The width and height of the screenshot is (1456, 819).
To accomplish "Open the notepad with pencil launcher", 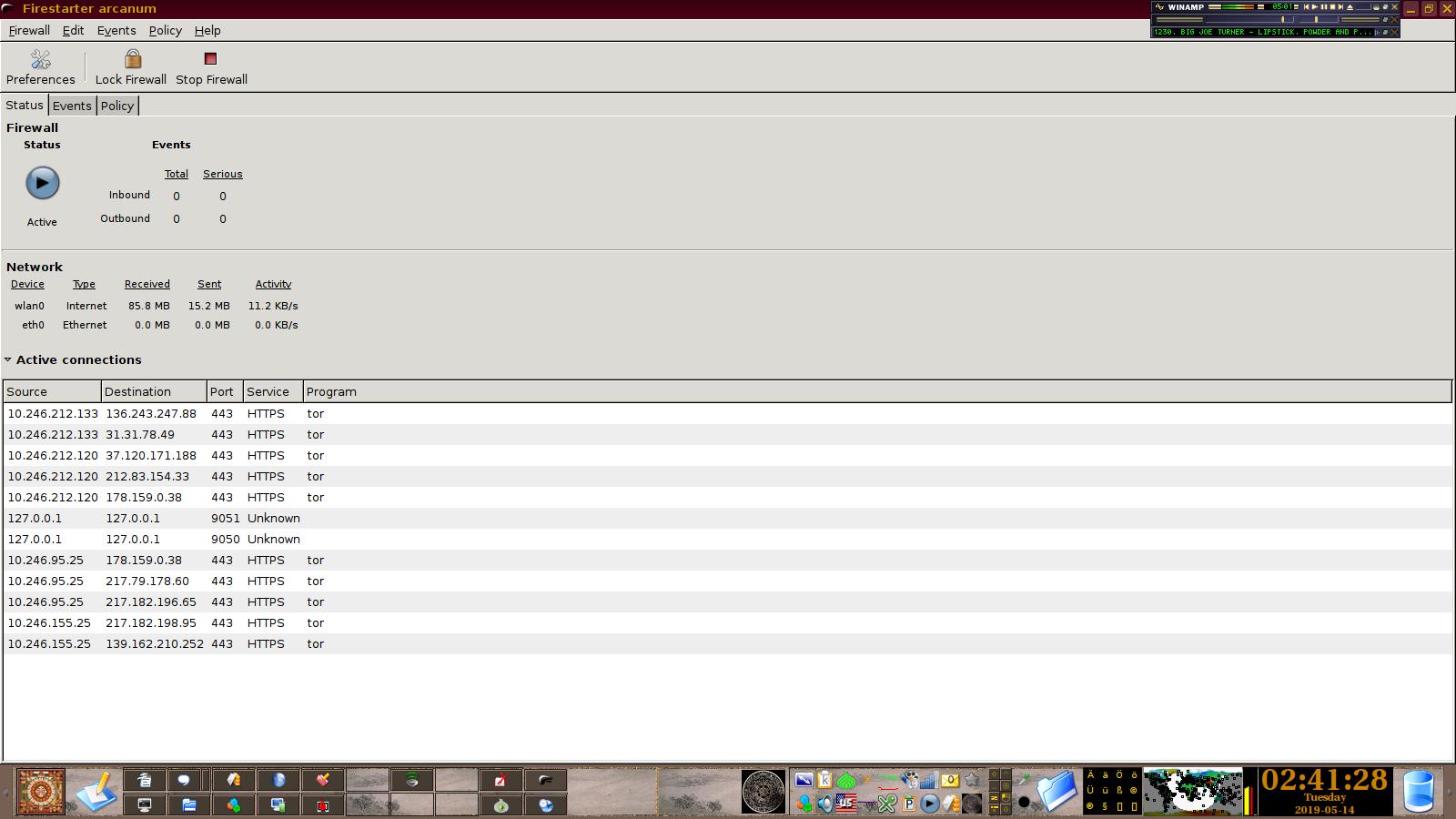I will point(96,792).
